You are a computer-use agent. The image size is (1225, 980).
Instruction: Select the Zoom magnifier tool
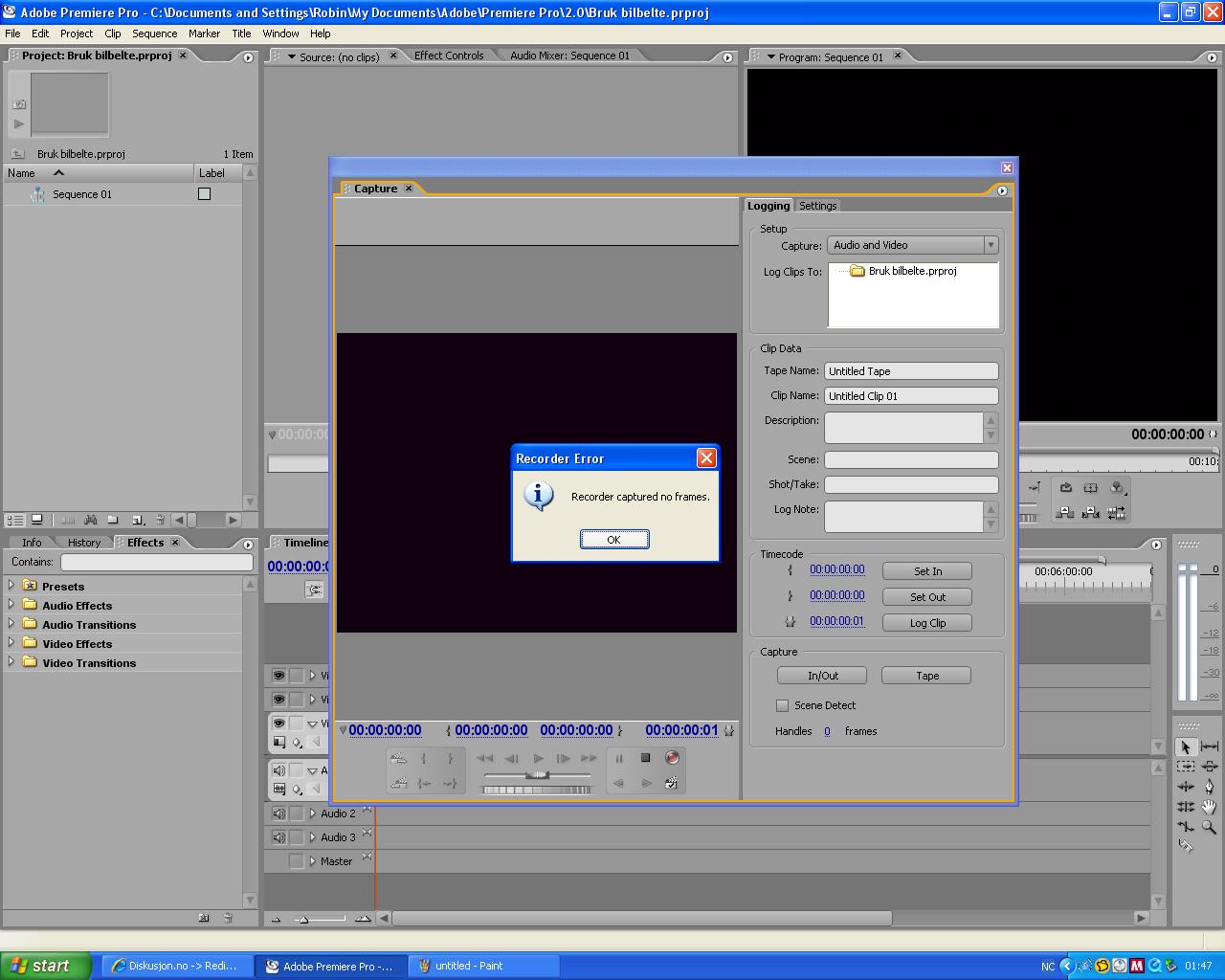pyautogui.click(x=1210, y=827)
